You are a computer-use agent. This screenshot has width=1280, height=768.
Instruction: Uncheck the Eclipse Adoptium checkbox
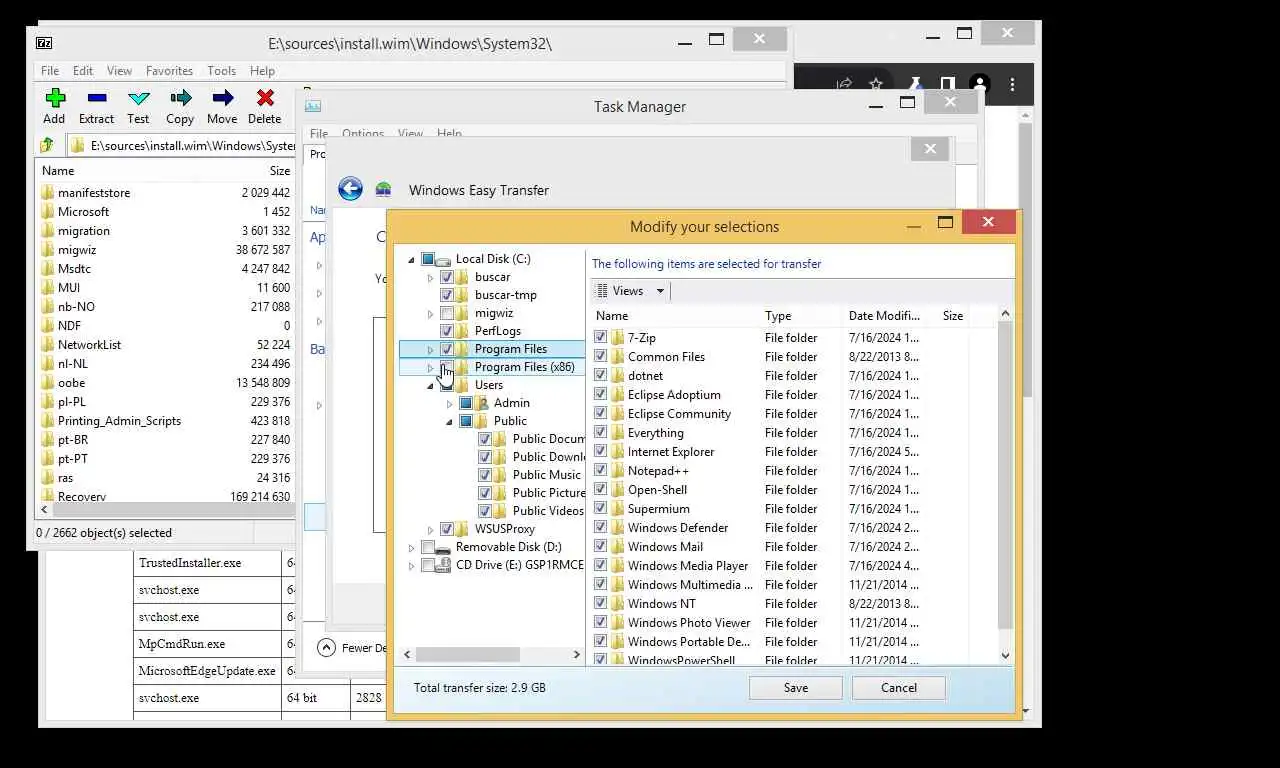(600, 394)
